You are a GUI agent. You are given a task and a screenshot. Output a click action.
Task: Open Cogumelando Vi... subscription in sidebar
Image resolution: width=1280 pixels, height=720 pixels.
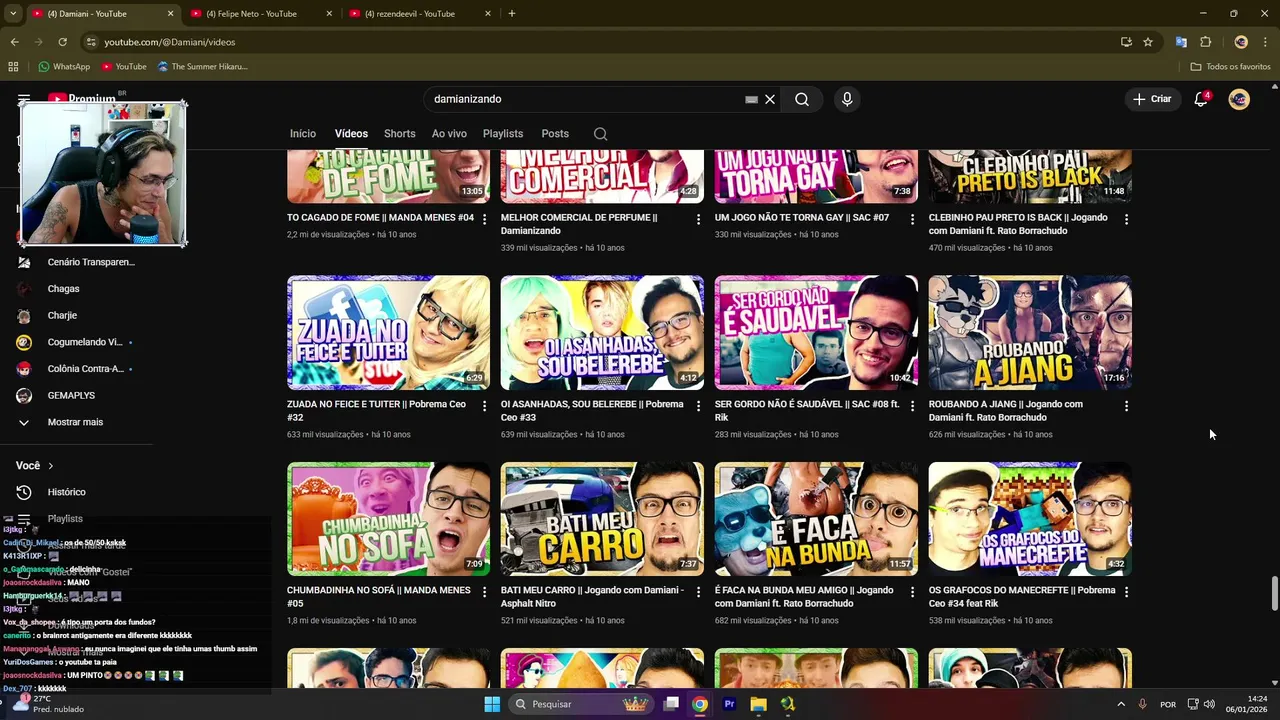(85, 342)
